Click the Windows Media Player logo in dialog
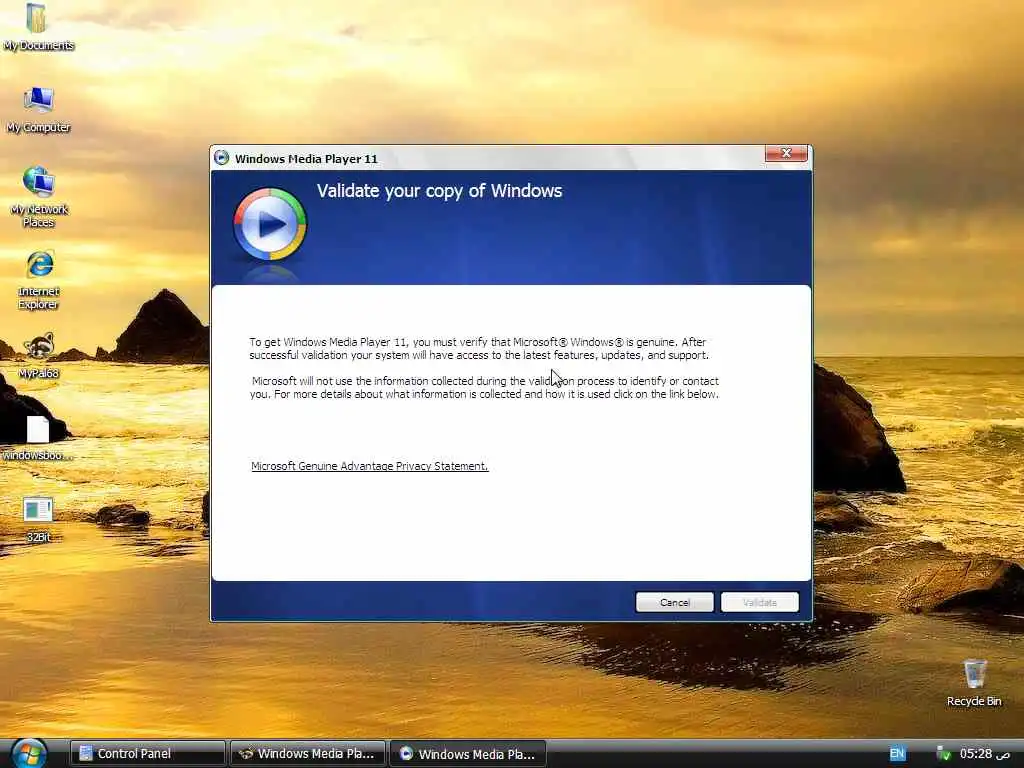The height and width of the screenshot is (768, 1024). click(x=269, y=225)
